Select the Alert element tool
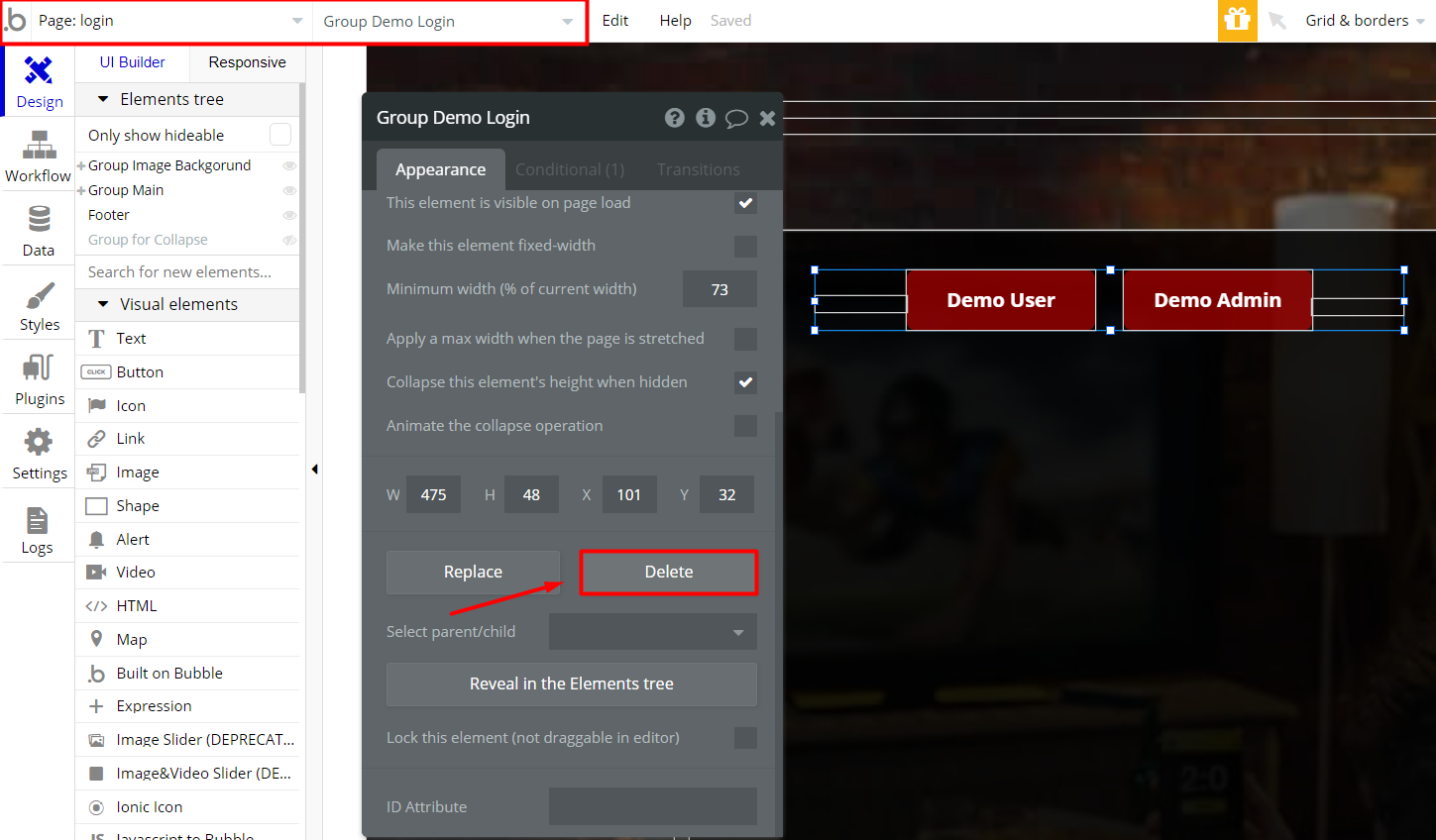Viewport: 1436px width, 840px height. click(x=188, y=540)
